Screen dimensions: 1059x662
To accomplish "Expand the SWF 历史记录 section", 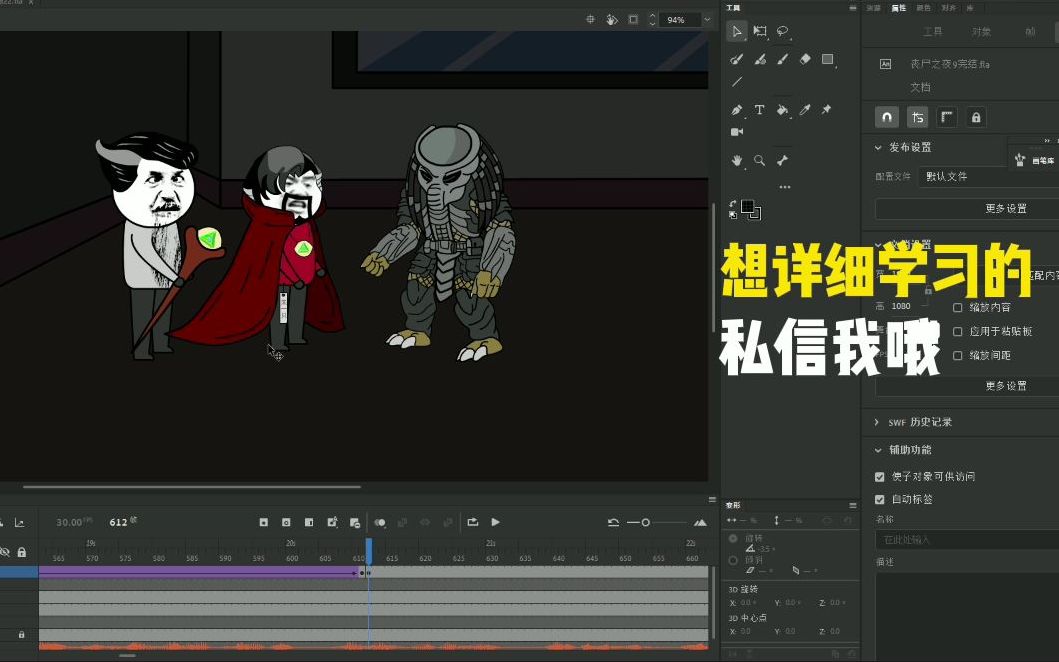I will point(877,422).
